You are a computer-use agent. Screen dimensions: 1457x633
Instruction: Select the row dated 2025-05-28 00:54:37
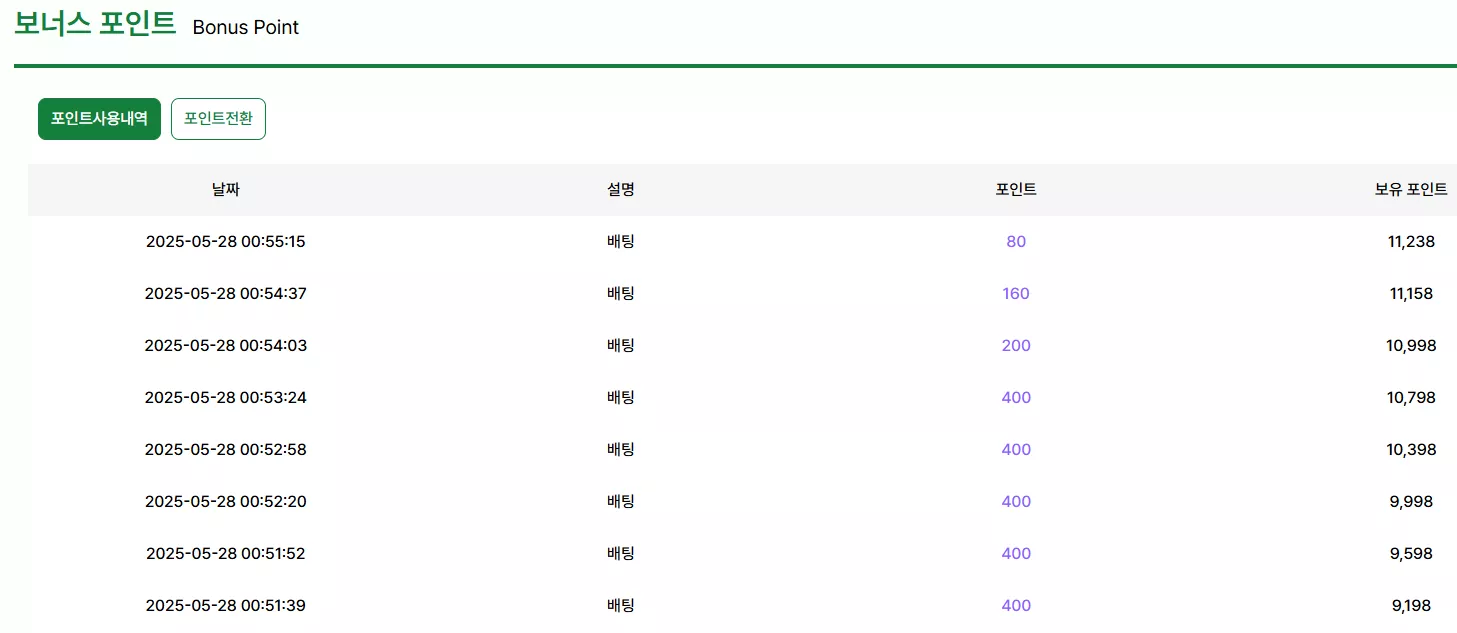tap(742, 293)
